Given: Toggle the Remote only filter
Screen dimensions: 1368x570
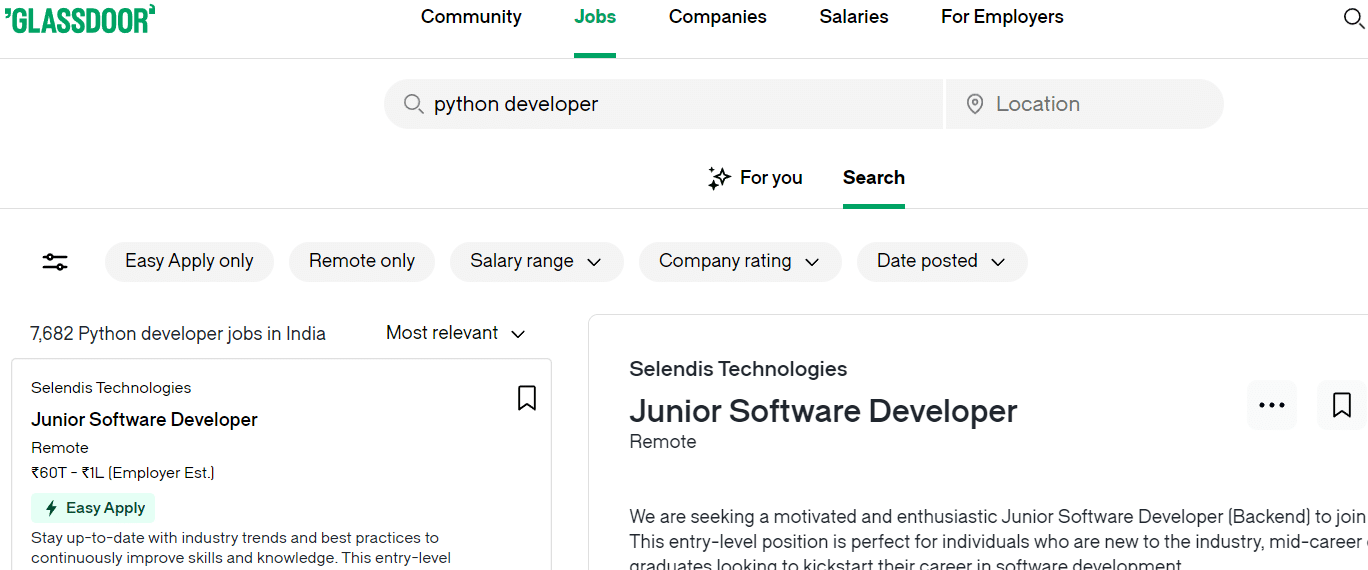Looking at the screenshot, I should point(361,261).
